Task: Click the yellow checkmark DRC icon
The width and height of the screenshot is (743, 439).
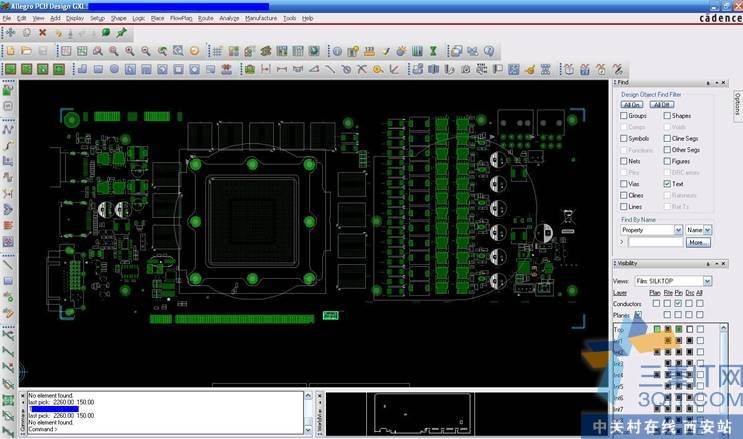Action: [385, 51]
